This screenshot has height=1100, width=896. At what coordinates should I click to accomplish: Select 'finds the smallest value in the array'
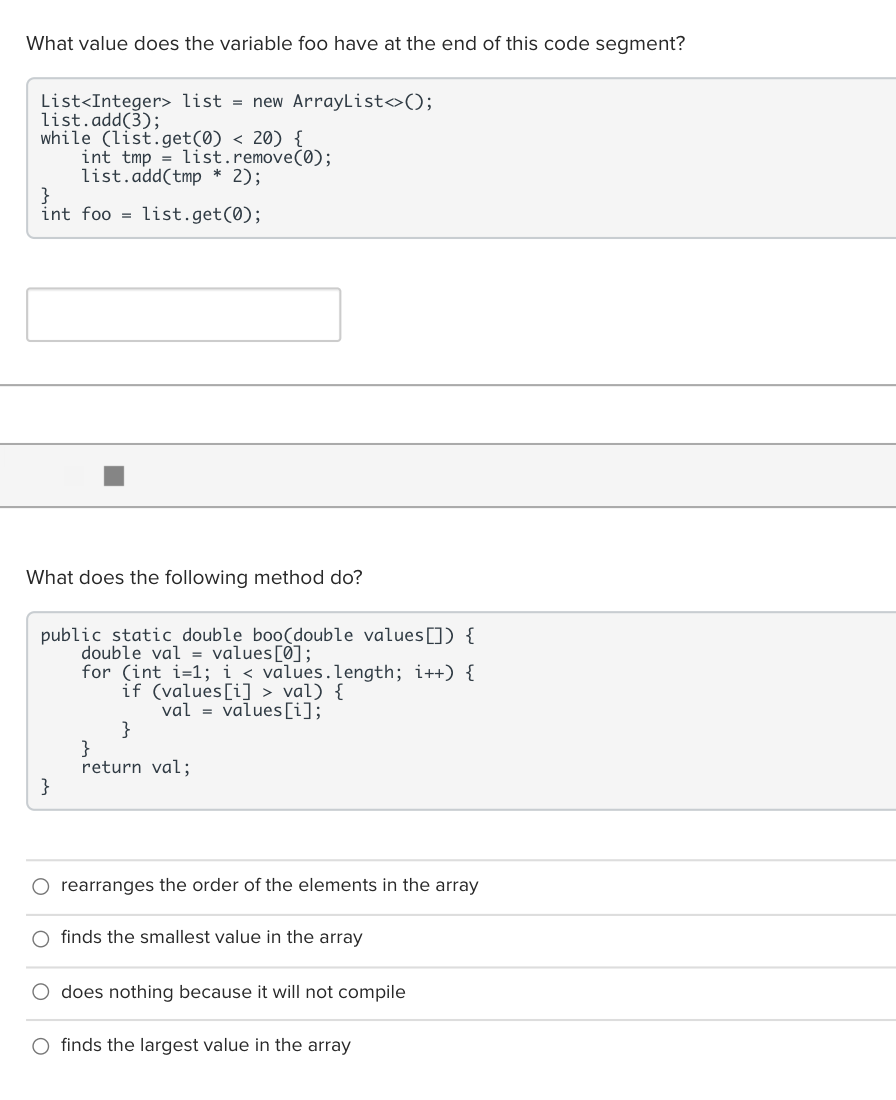click(41, 938)
